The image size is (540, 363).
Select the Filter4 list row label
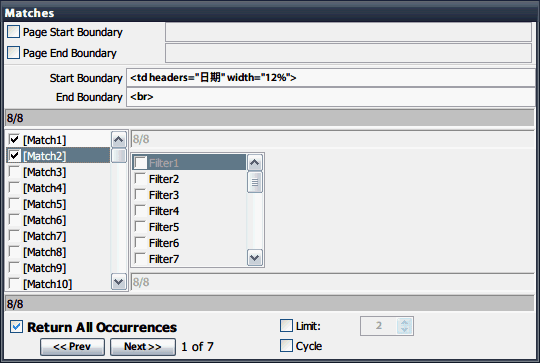click(x=164, y=211)
